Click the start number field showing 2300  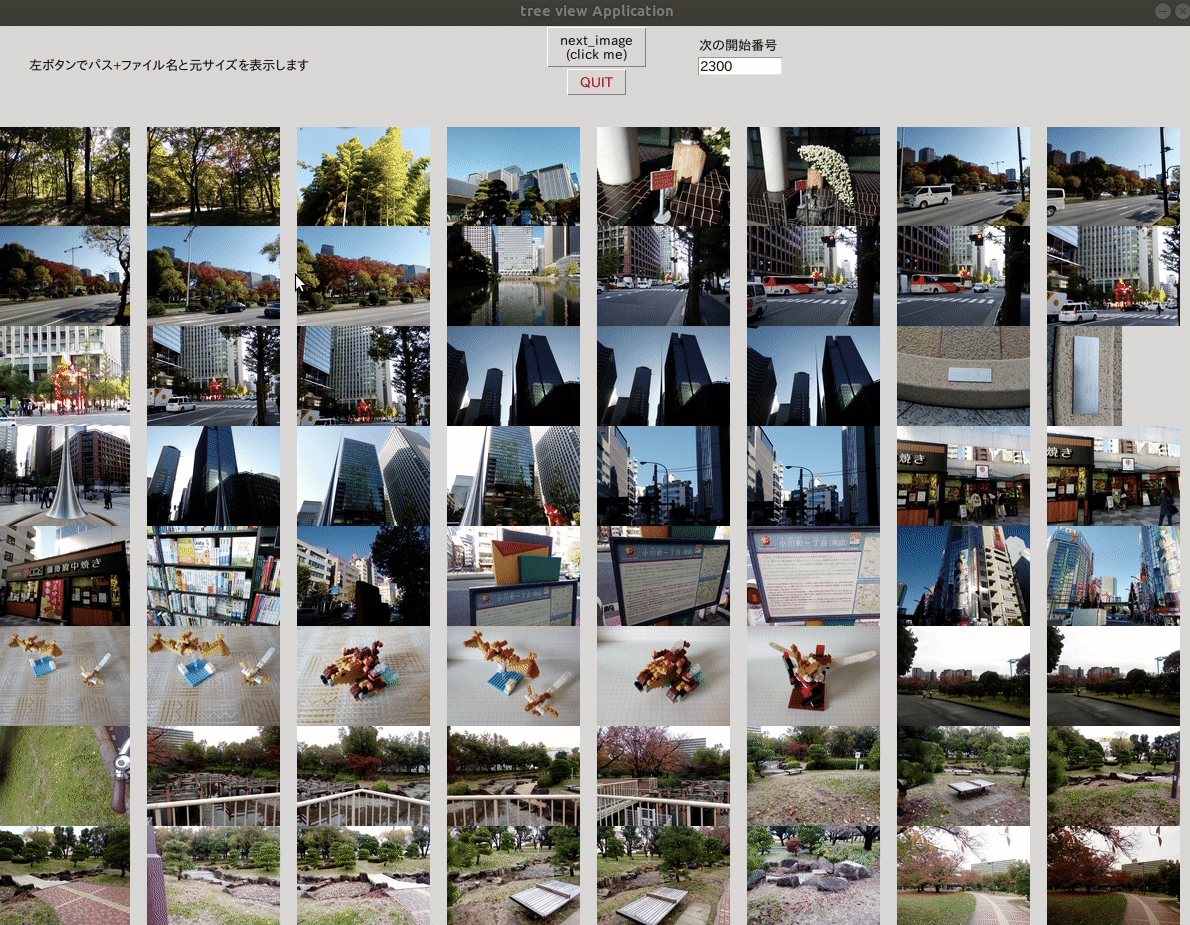coord(739,66)
